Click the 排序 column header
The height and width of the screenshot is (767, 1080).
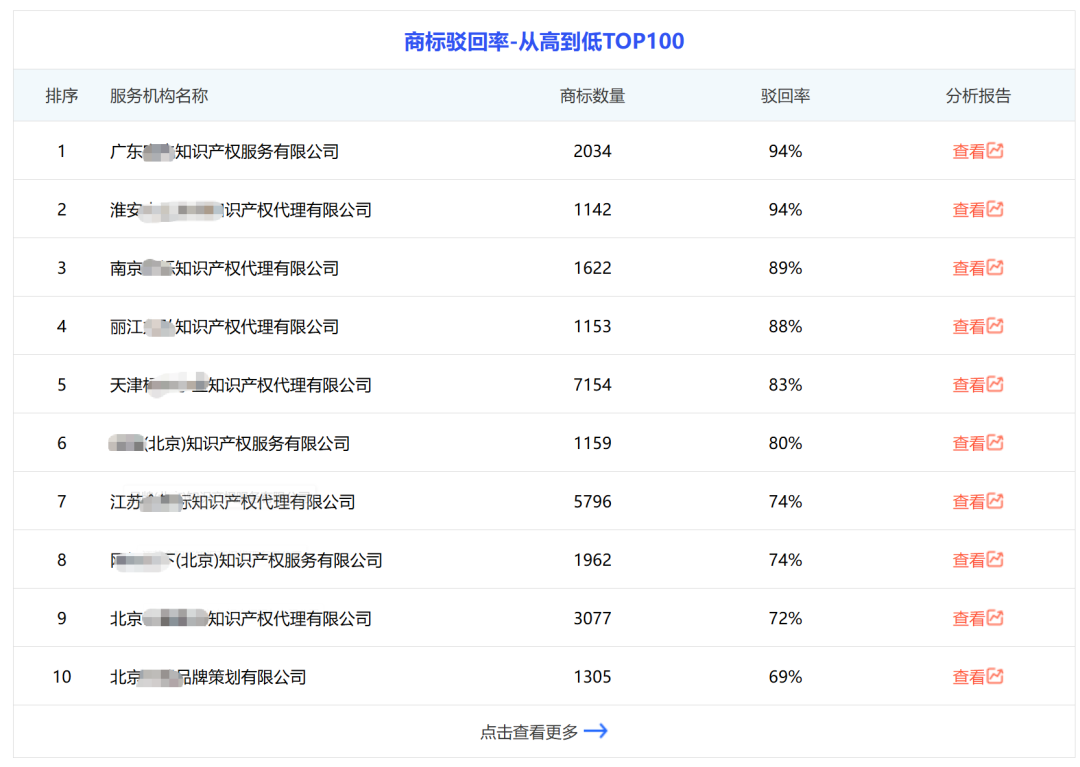tap(62, 96)
